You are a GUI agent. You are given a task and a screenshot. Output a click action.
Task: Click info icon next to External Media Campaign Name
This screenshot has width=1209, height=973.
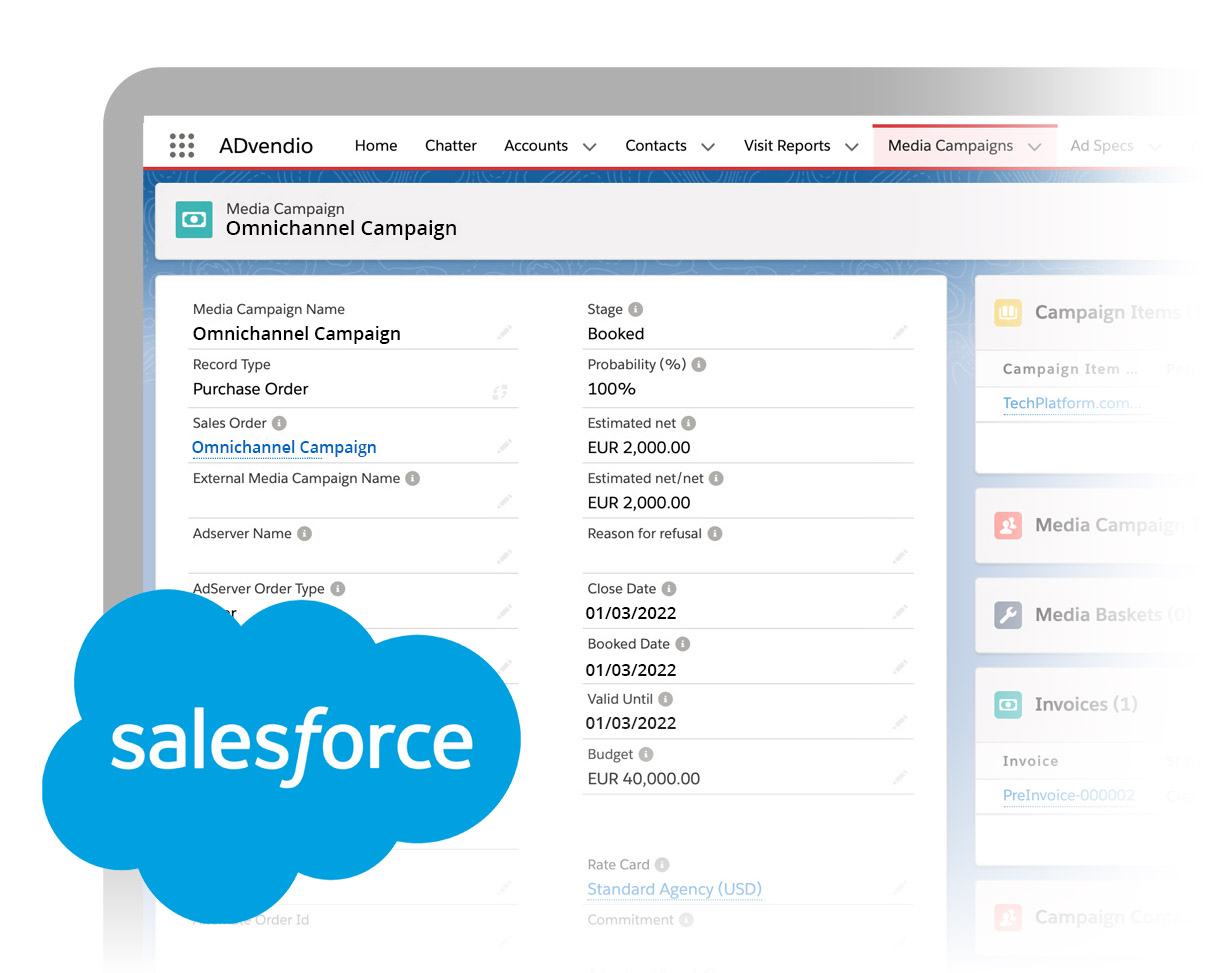[412, 479]
